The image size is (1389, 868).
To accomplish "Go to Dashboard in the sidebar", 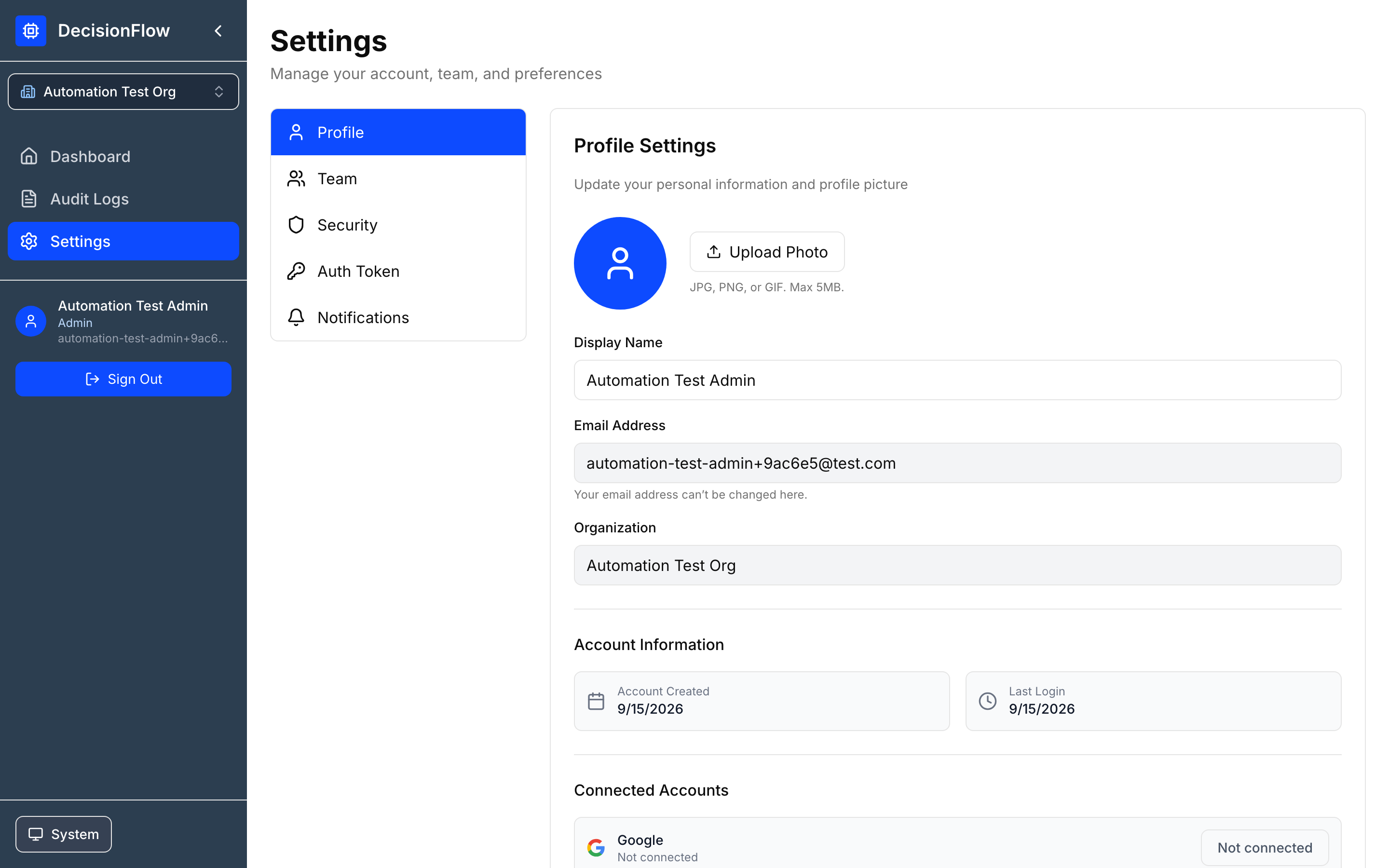I will coord(123,156).
